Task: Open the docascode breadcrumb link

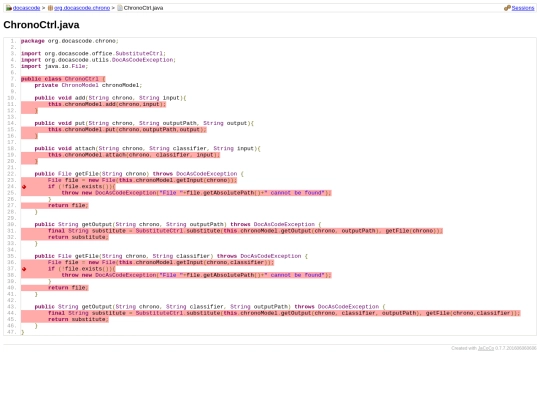Action: pos(27,8)
